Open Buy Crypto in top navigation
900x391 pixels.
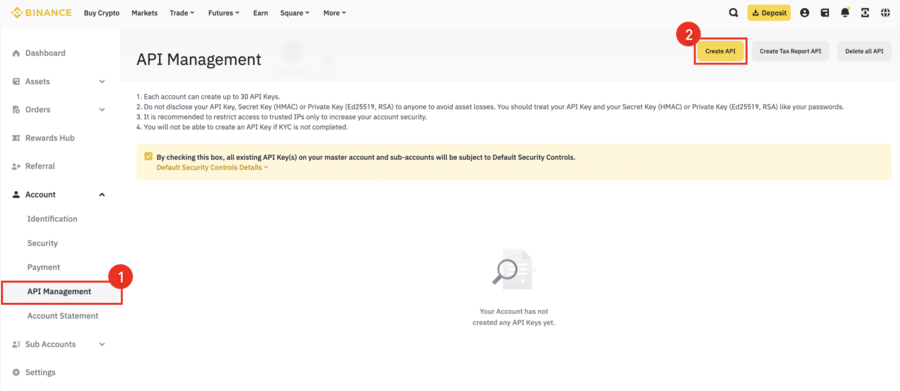click(102, 13)
